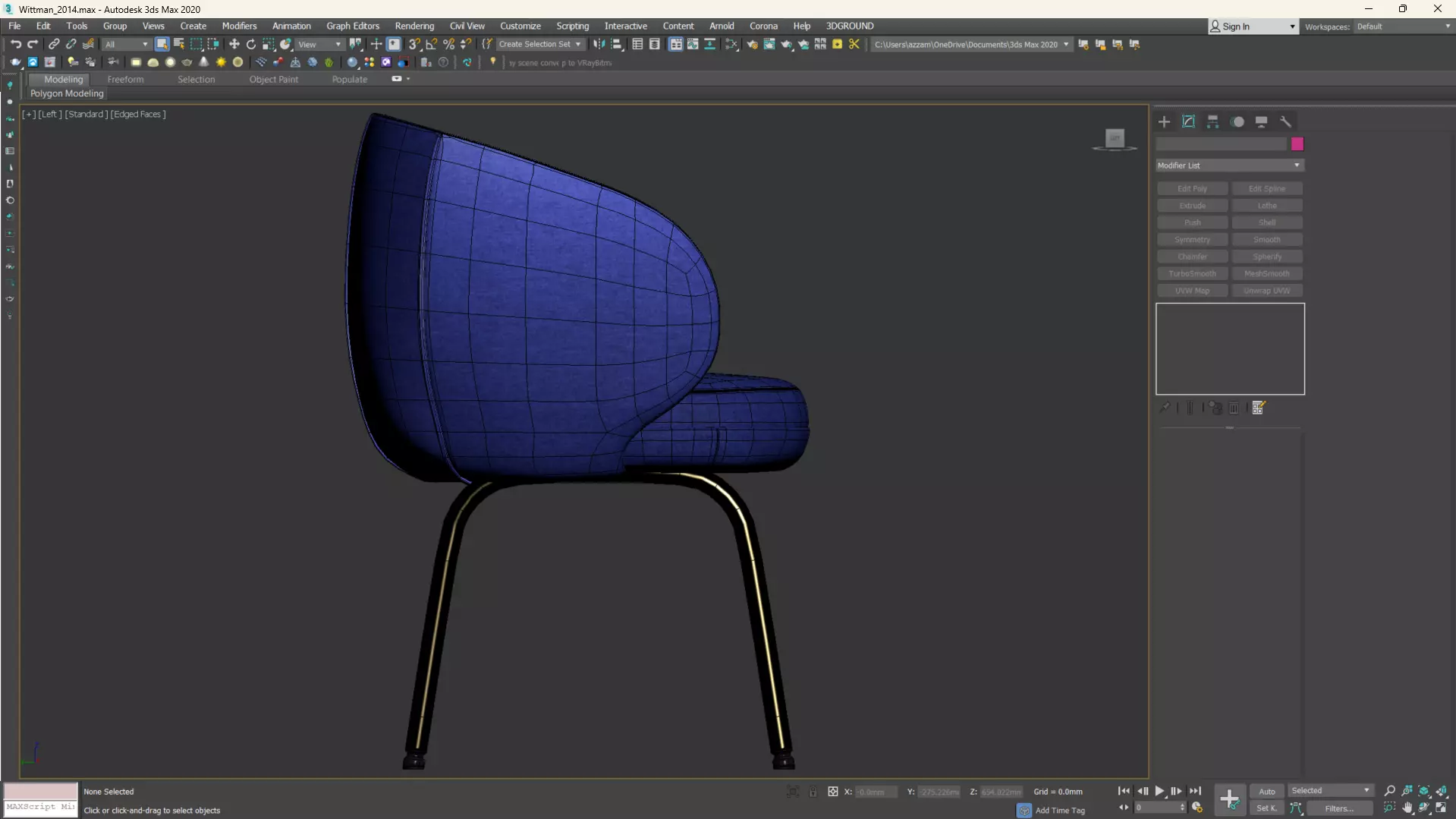Click the Filters... key filters button
This screenshot has height=819, width=1456.
click(1338, 808)
